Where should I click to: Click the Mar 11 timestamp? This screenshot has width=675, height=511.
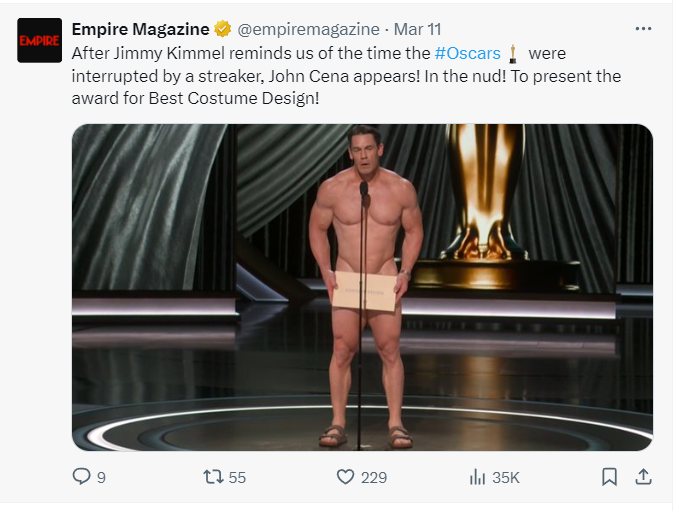click(x=418, y=29)
